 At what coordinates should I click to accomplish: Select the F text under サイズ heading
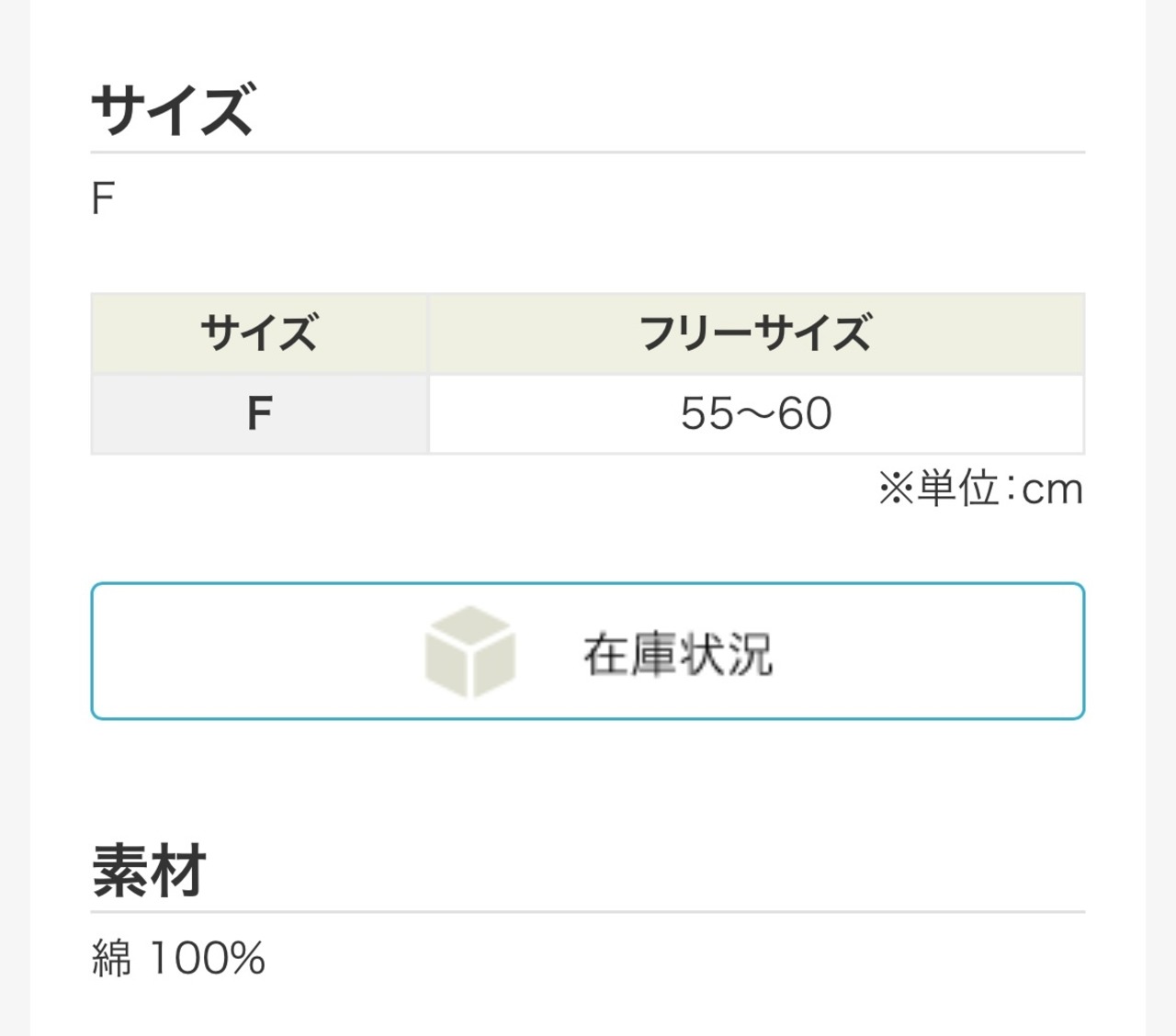click(103, 199)
